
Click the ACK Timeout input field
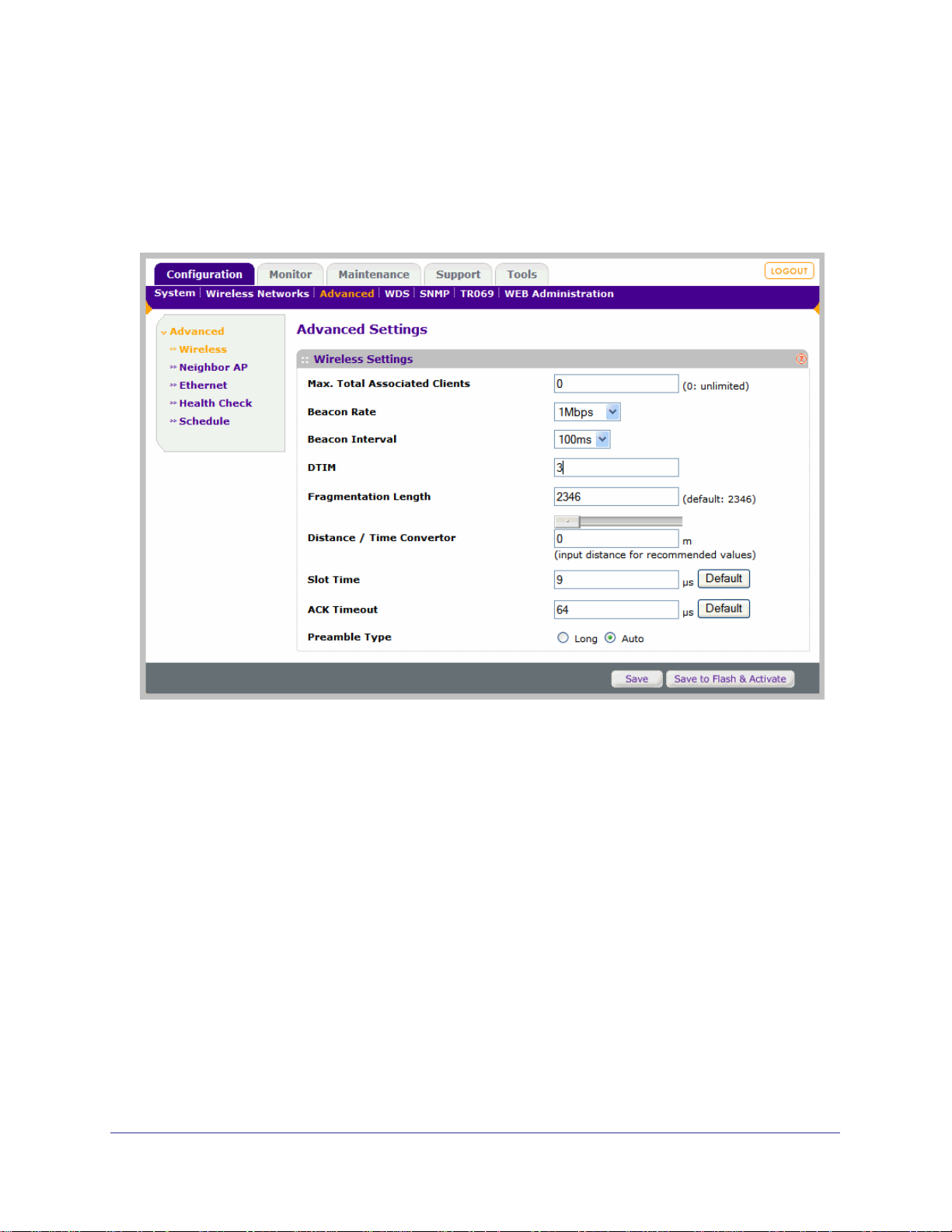tap(616, 609)
